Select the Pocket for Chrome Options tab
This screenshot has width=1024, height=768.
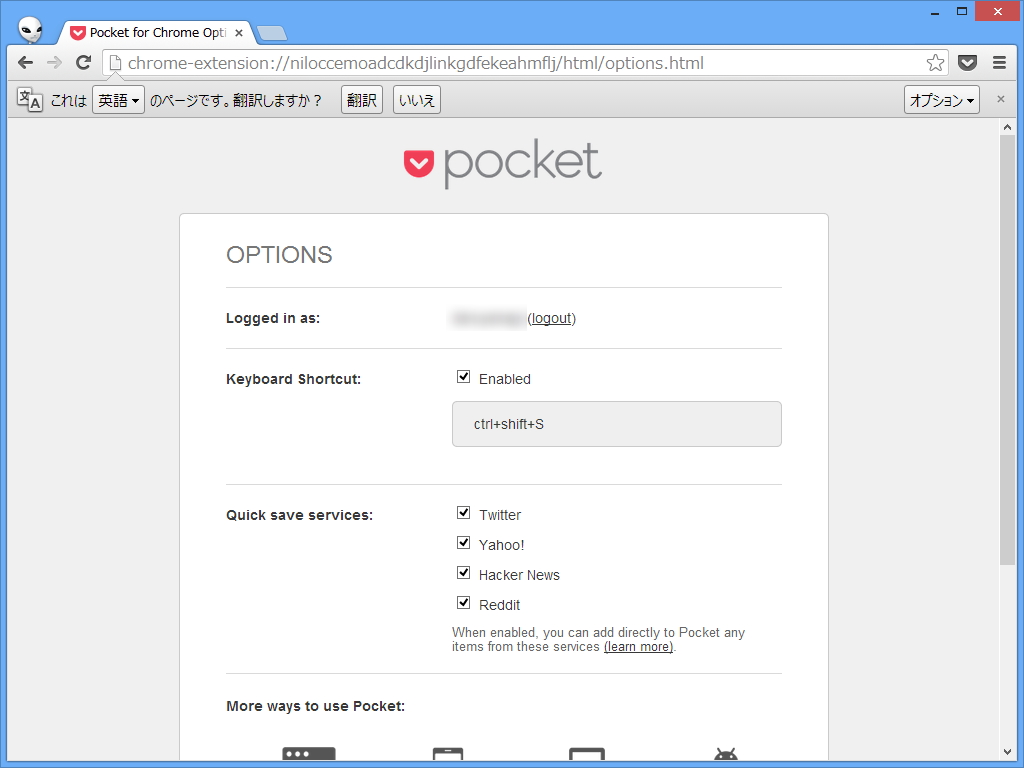pyautogui.click(x=157, y=33)
